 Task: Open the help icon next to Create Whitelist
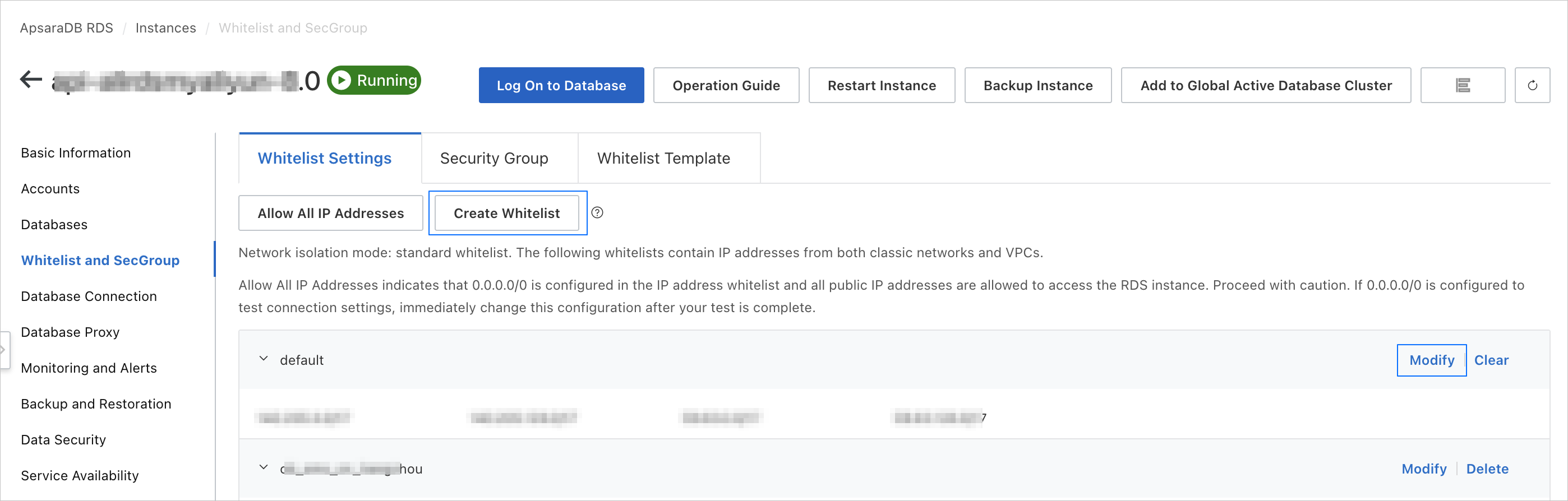(x=597, y=213)
